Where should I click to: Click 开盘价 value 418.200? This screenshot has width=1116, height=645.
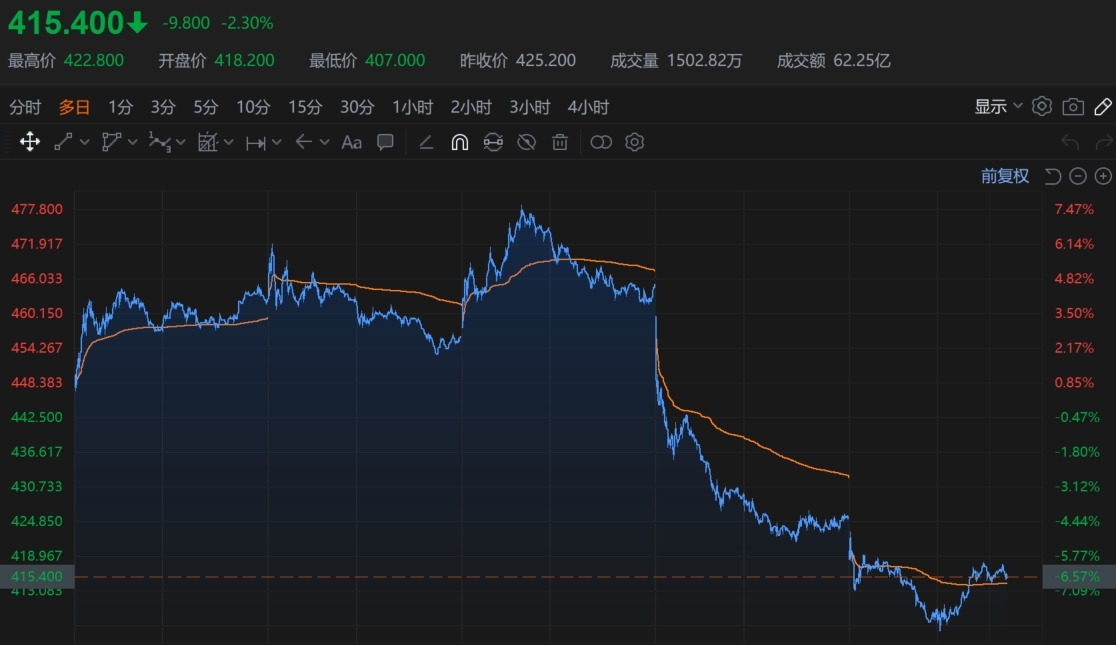pos(244,61)
